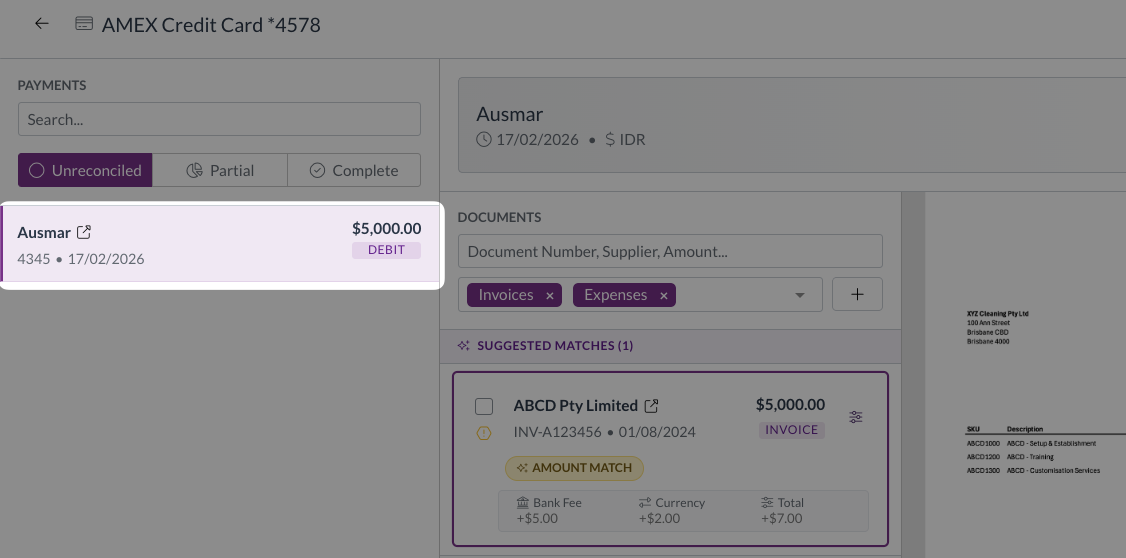1126x558 pixels.
Task: Click the credit card icon in header
Action: [85, 24]
